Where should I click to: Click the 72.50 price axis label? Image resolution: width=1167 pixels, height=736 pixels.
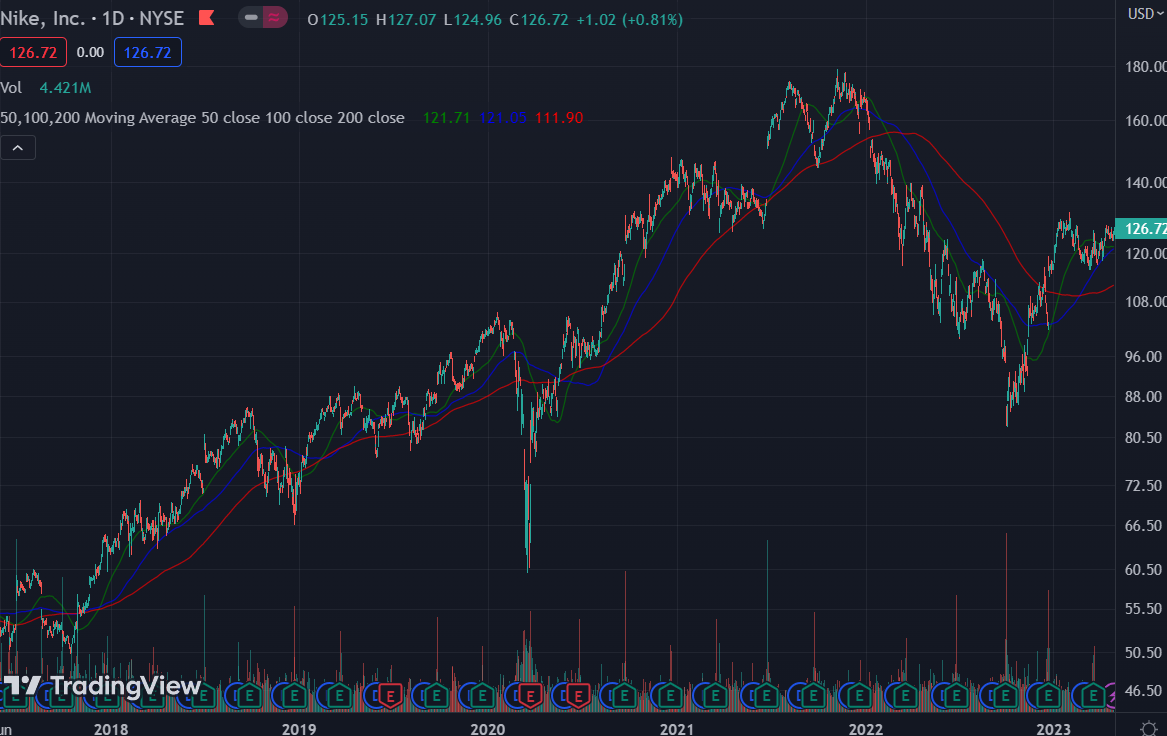click(1144, 485)
